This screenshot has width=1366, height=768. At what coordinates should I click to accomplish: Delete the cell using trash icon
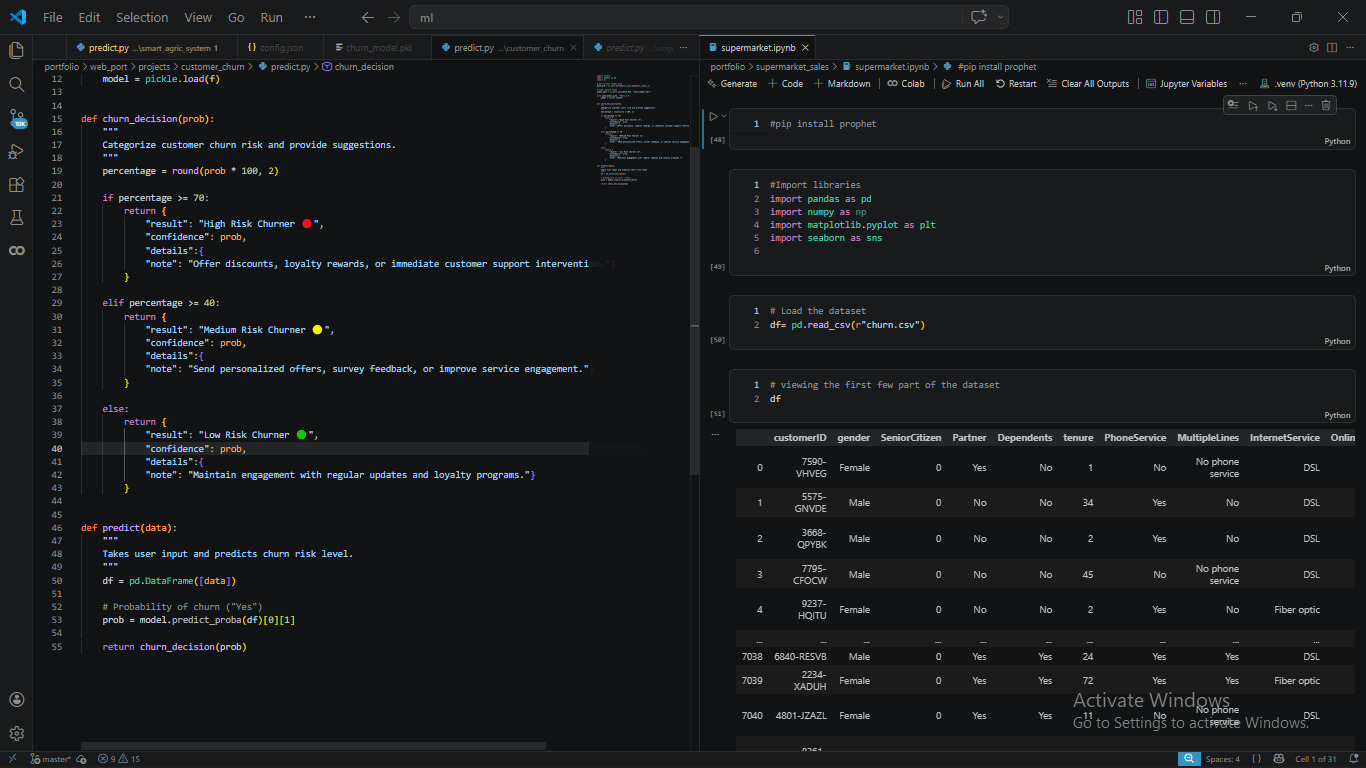click(x=1326, y=105)
